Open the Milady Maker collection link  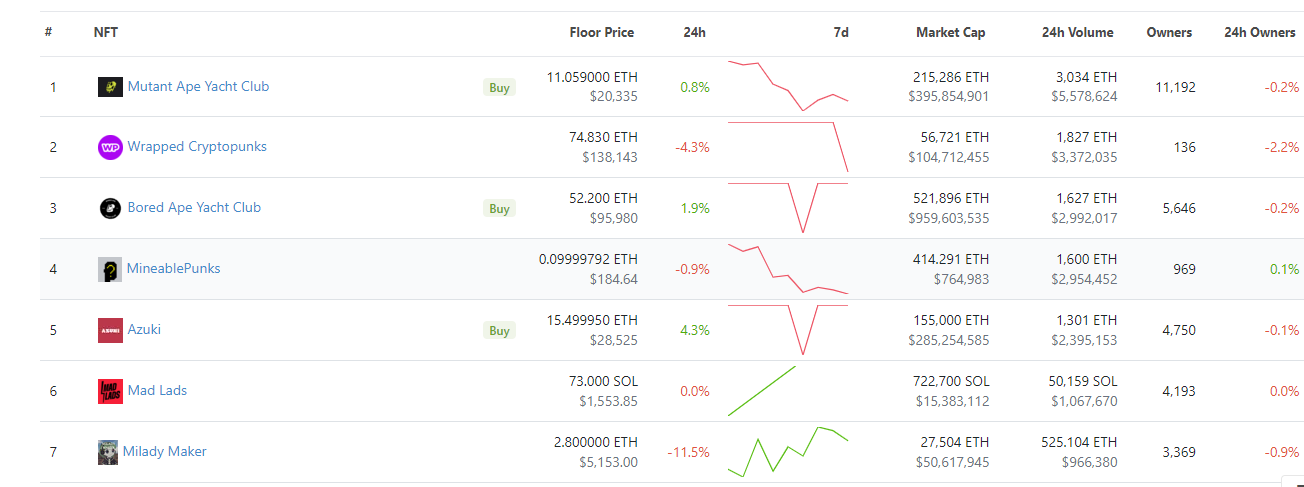click(x=165, y=451)
